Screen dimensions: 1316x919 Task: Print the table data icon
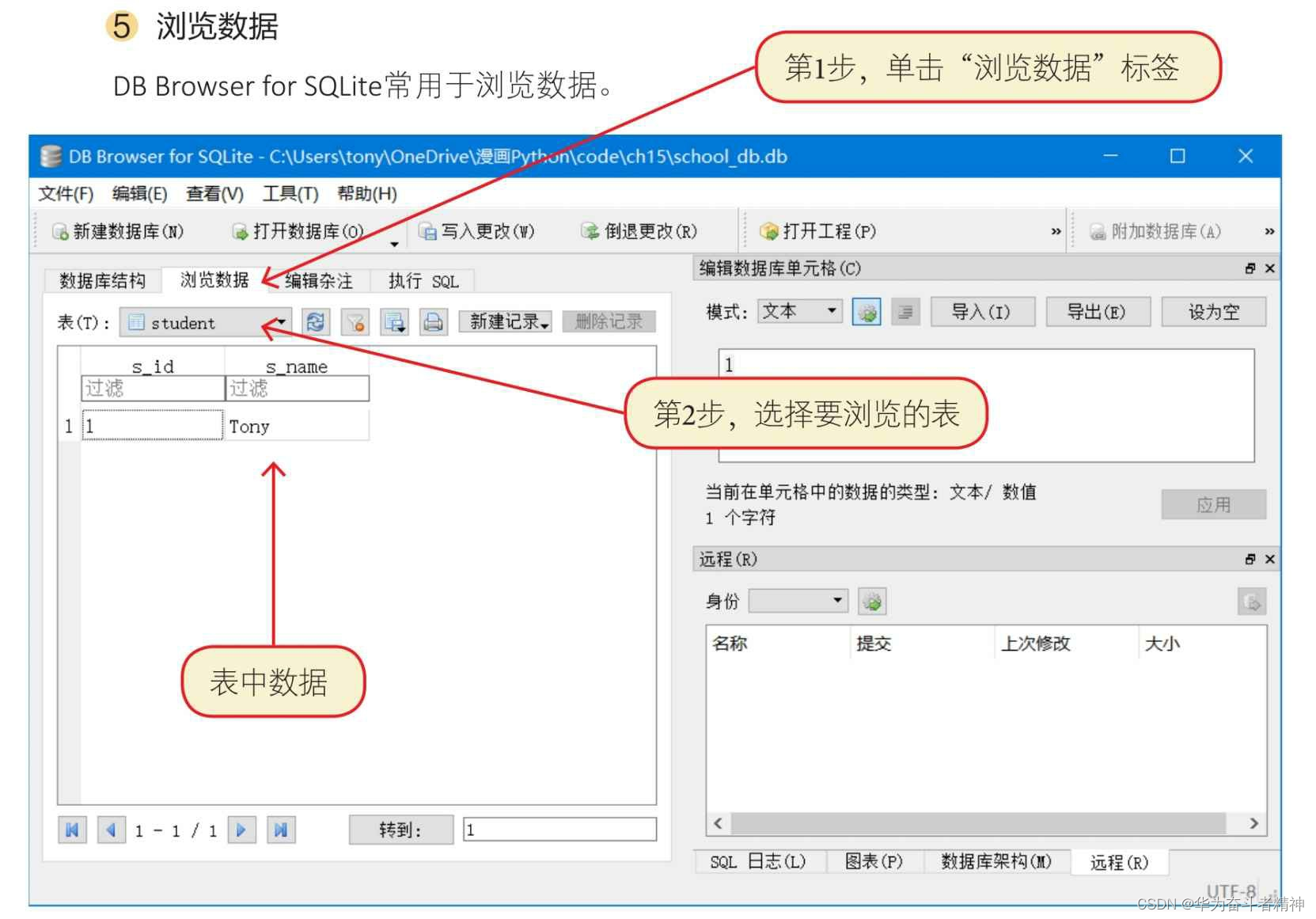(433, 321)
